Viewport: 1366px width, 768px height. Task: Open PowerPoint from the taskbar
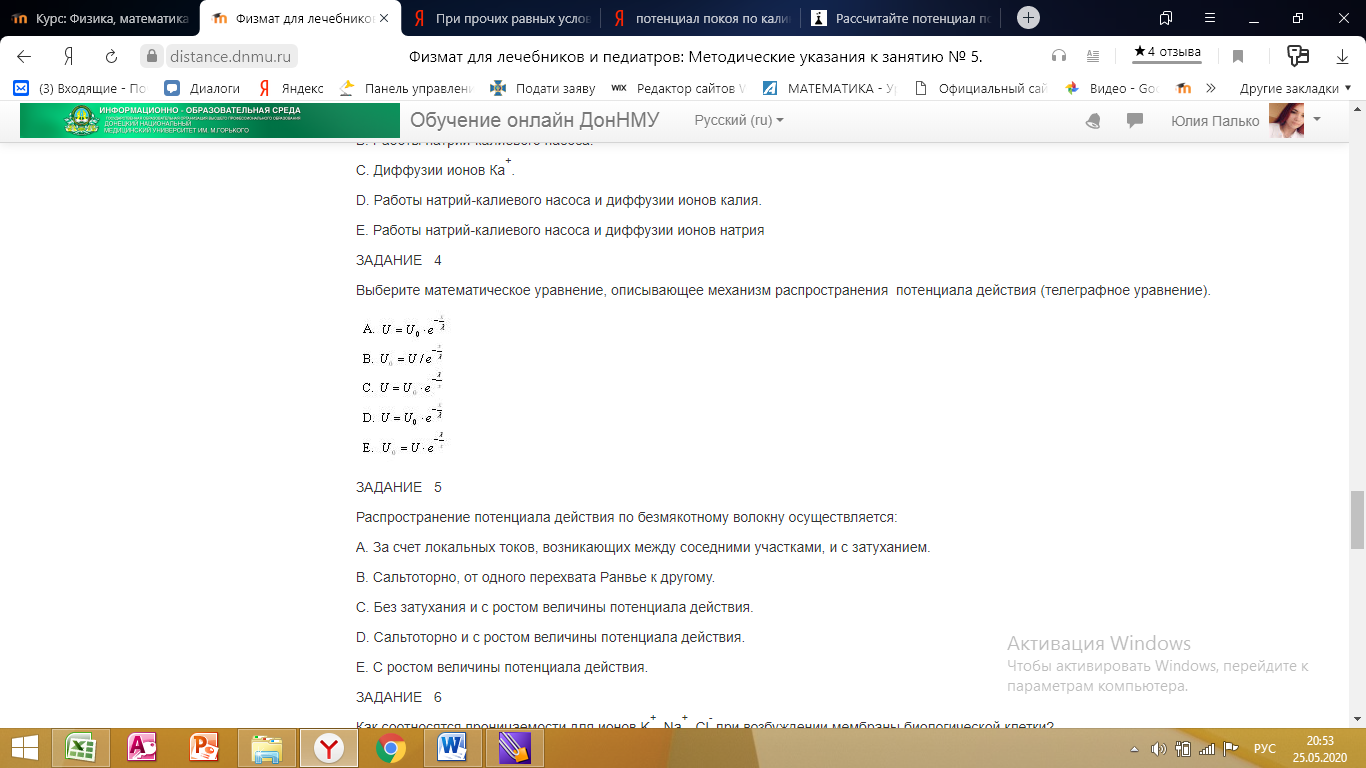coord(204,748)
